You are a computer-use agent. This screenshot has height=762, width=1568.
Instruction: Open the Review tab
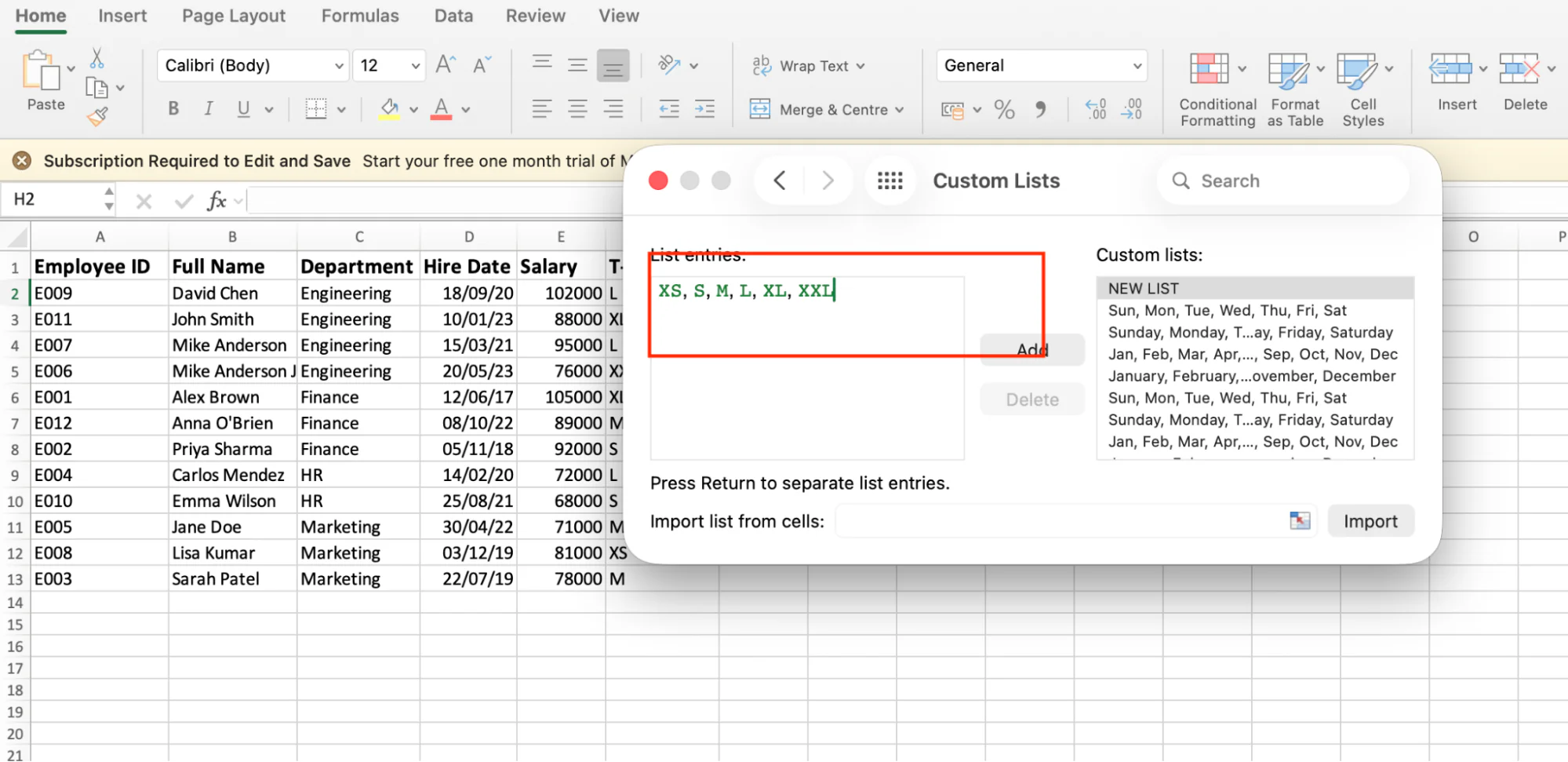(x=536, y=16)
